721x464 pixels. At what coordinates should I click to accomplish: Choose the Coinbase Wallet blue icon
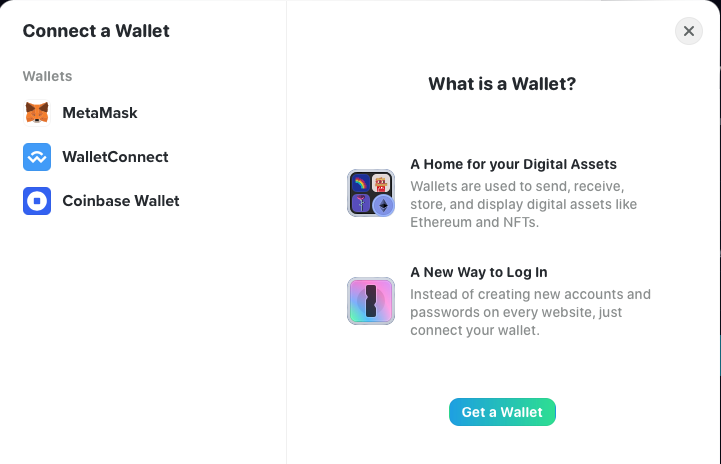(x=37, y=201)
